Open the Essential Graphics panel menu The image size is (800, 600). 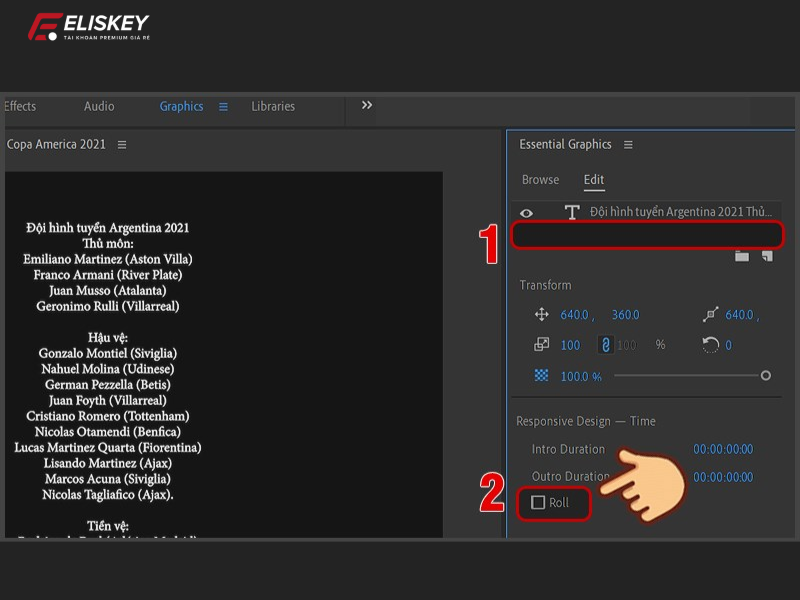628,145
